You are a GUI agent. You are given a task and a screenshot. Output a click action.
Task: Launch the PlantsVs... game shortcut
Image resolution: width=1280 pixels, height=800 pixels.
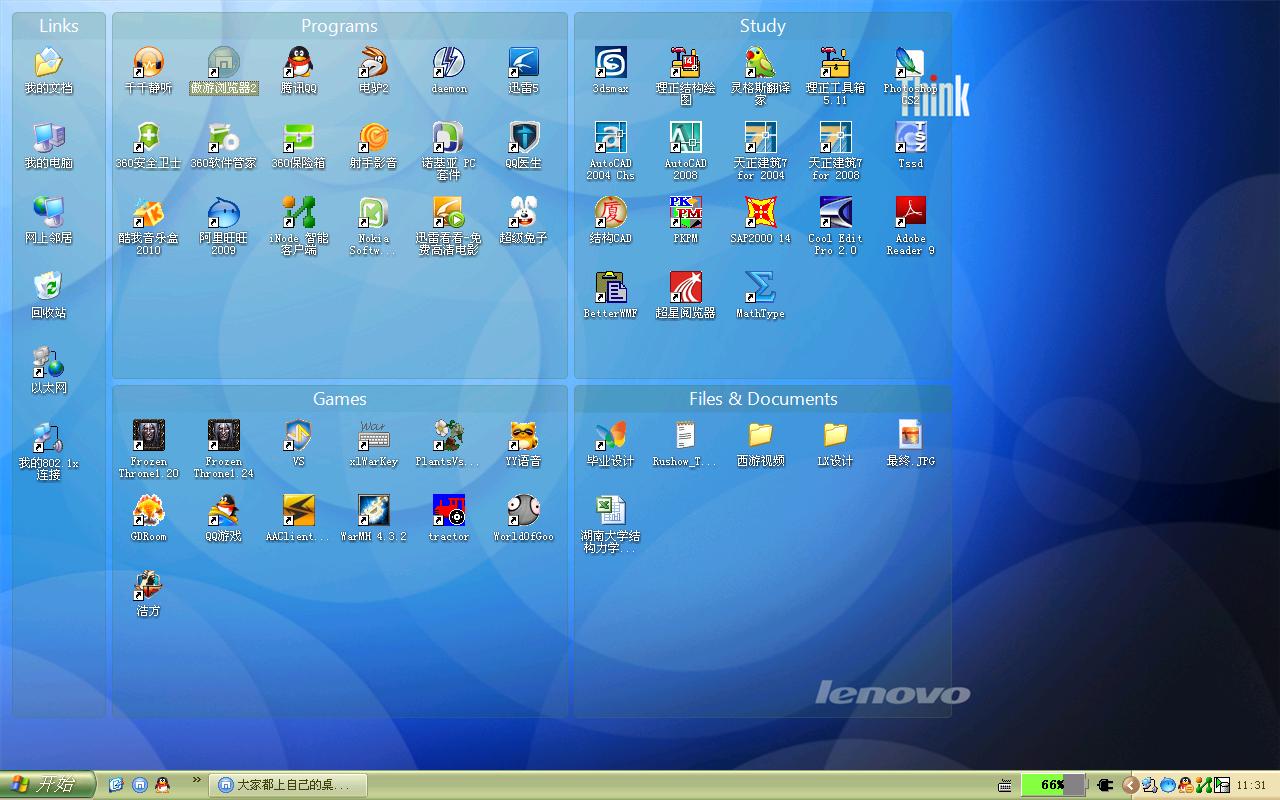click(x=448, y=443)
